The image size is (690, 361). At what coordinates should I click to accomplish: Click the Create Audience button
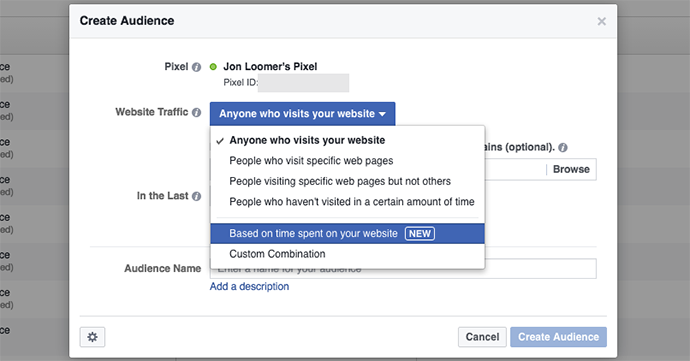tap(558, 337)
